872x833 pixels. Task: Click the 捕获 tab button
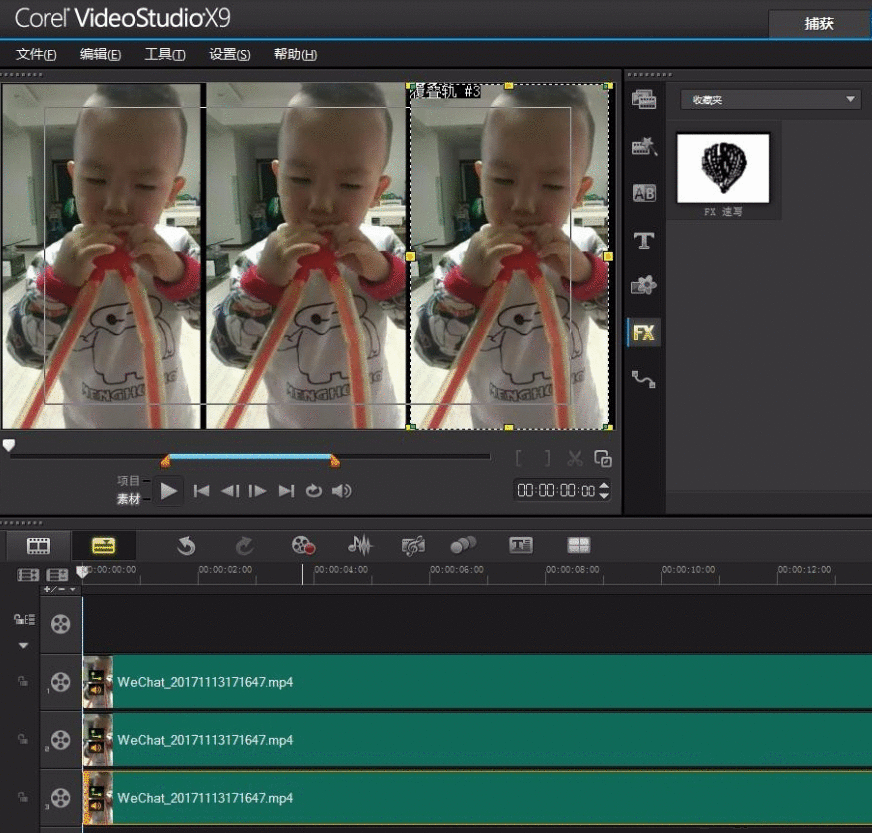pos(819,24)
